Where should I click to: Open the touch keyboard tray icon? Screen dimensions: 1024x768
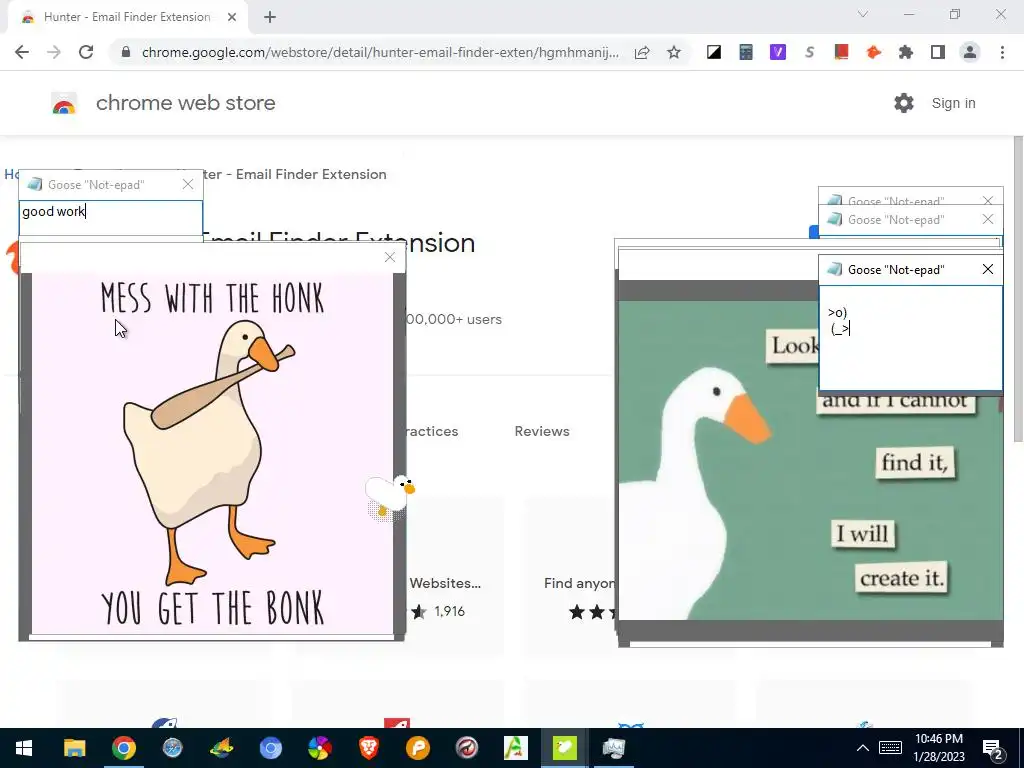coord(890,748)
